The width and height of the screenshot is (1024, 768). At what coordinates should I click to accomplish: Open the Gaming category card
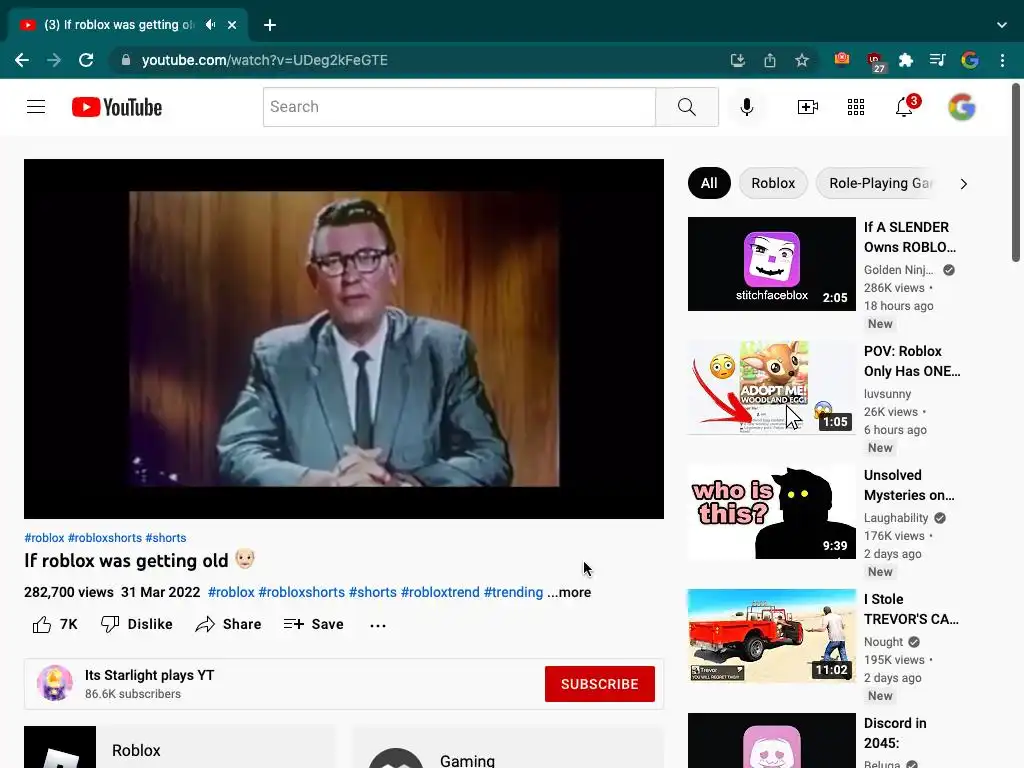[508, 747]
